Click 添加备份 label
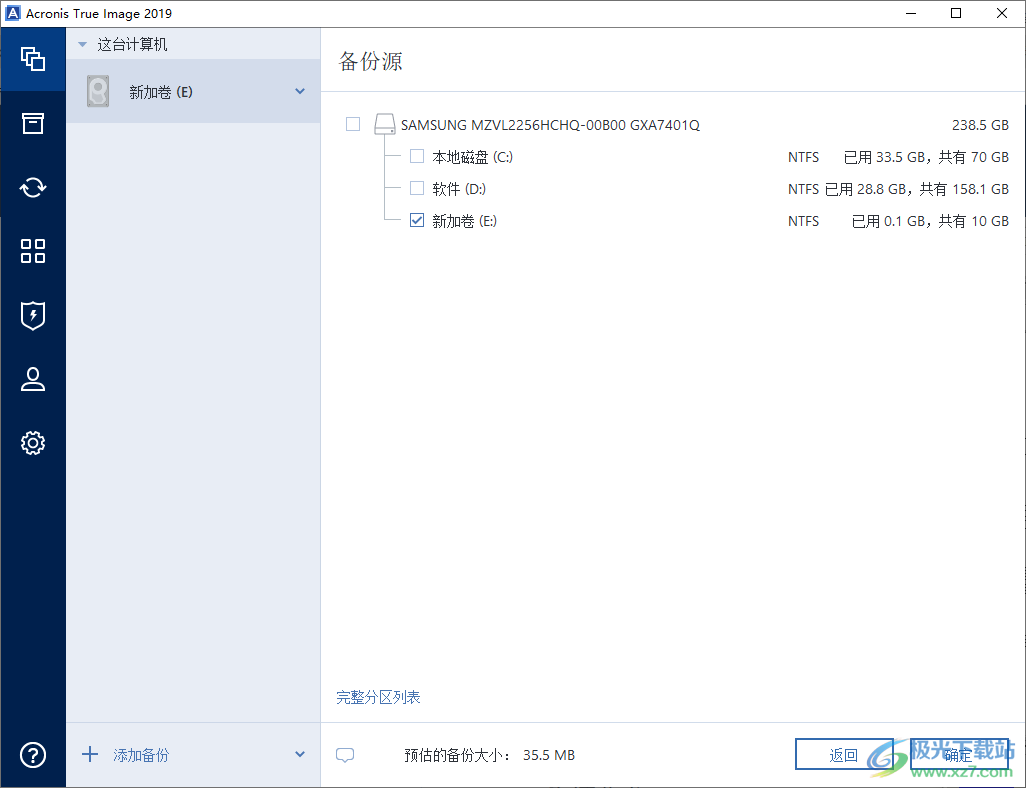 (141, 755)
